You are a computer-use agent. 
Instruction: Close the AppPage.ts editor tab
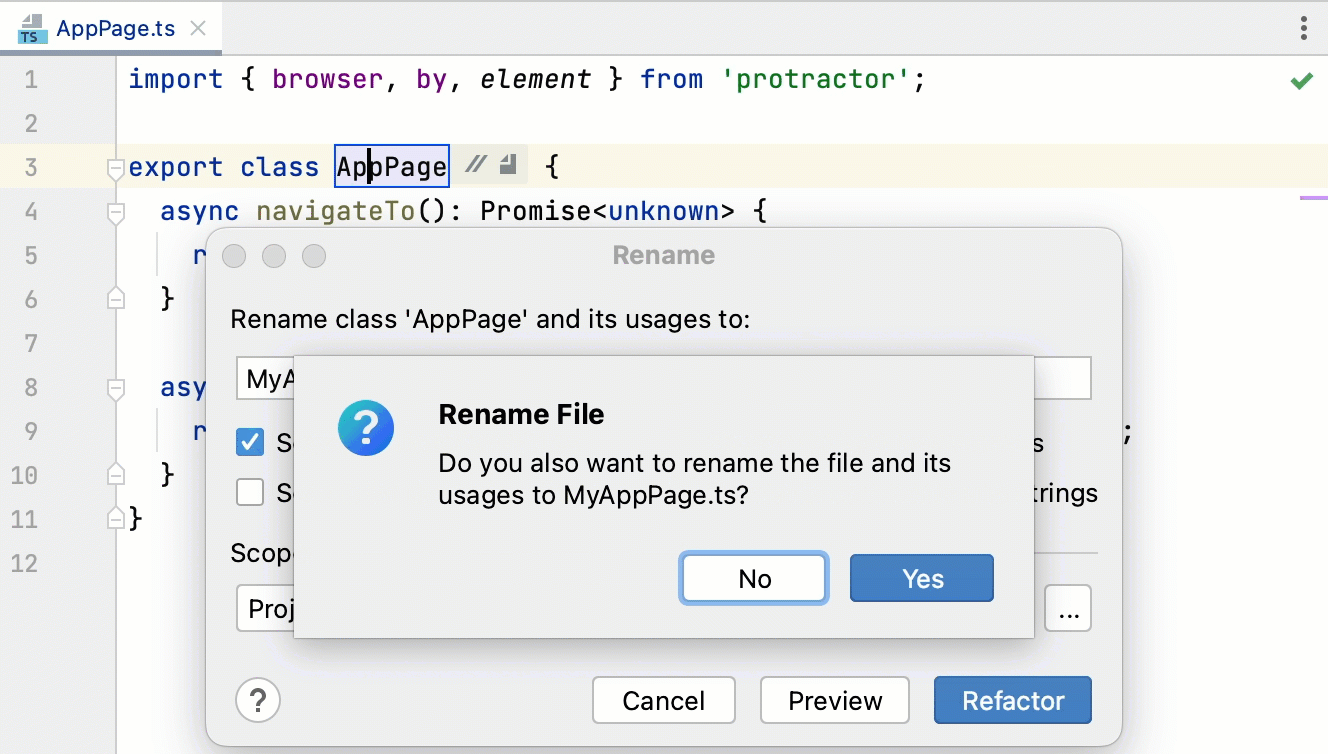pos(198,29)
